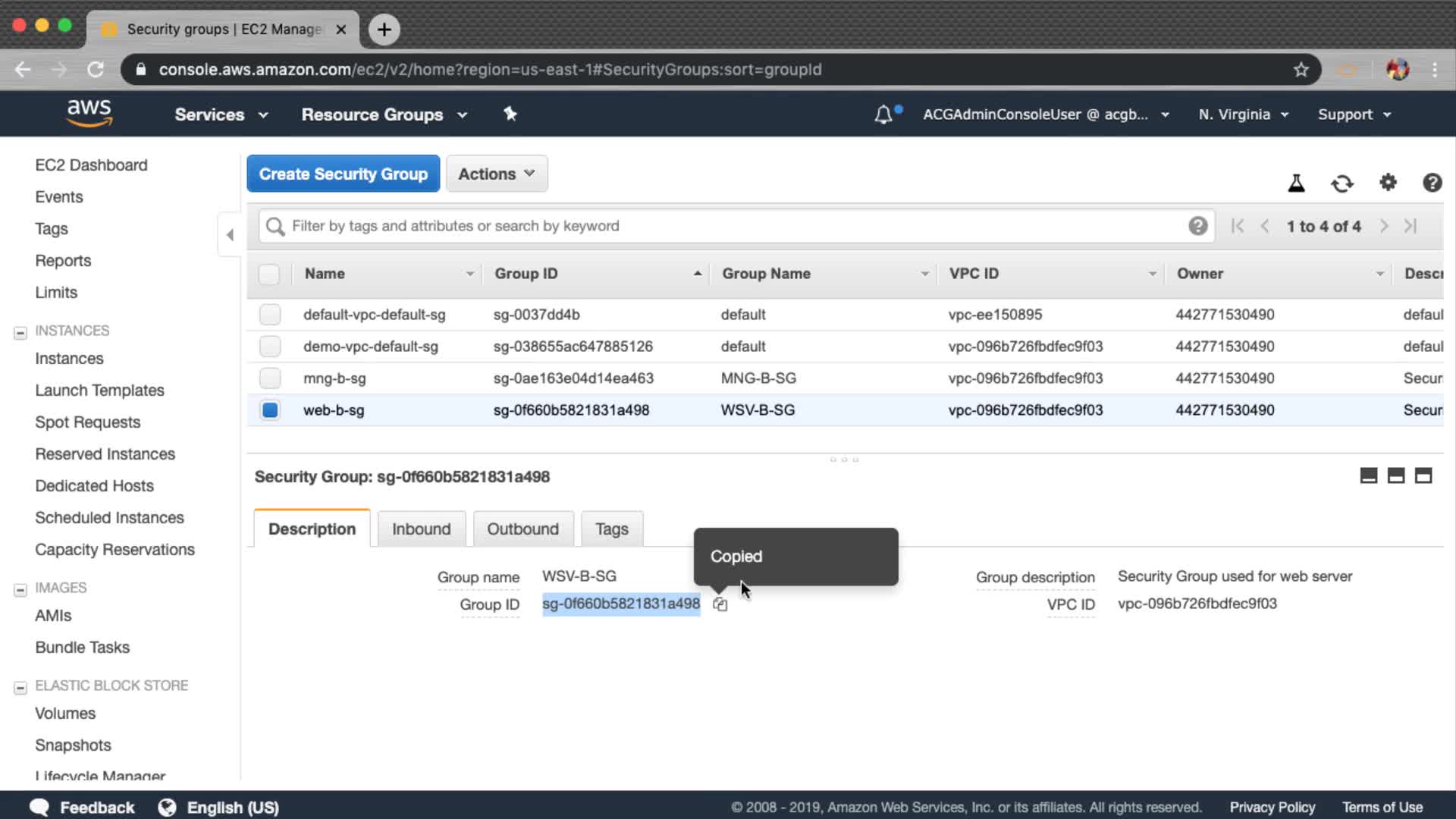Maximize details pane with rightmost layout icon
1456x819 pixels.
(1423, 475)
